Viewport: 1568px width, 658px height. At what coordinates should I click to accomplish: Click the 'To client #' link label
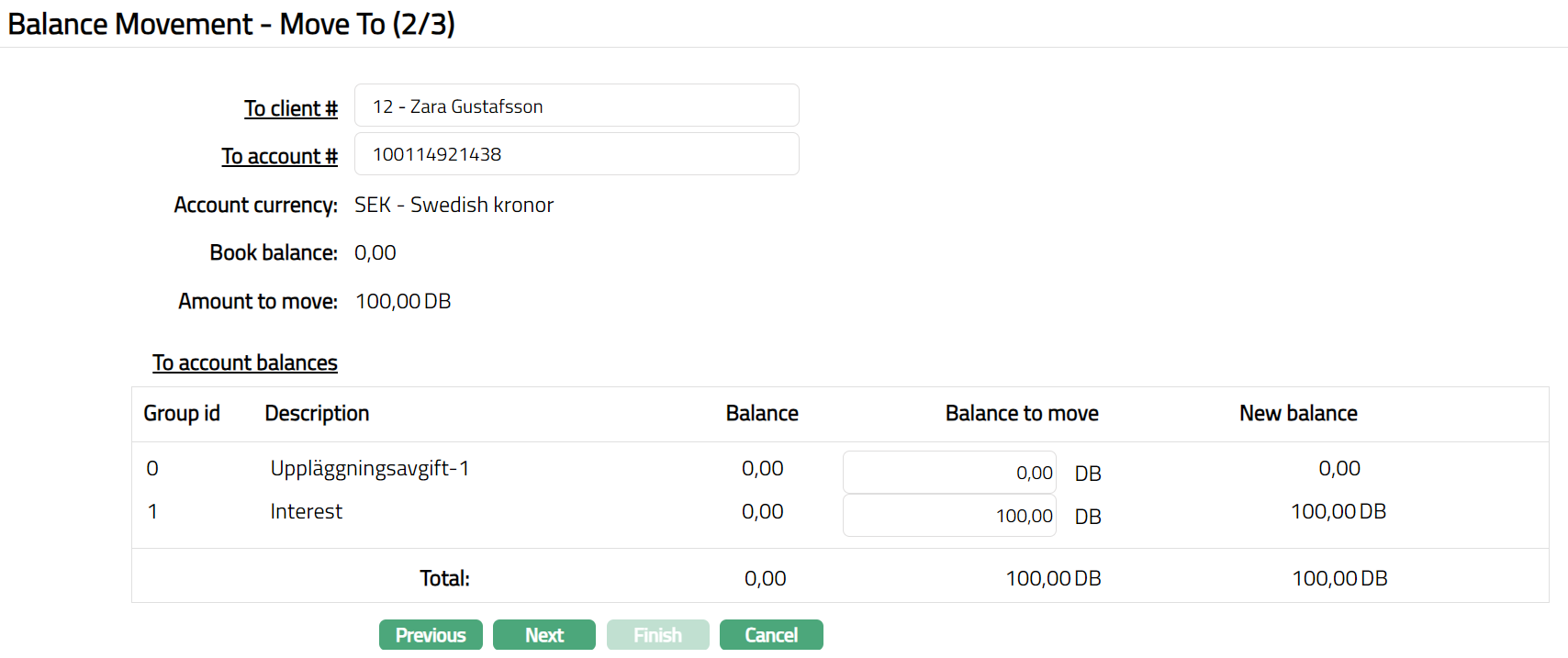pyautogui.click(x=290, y=108)
